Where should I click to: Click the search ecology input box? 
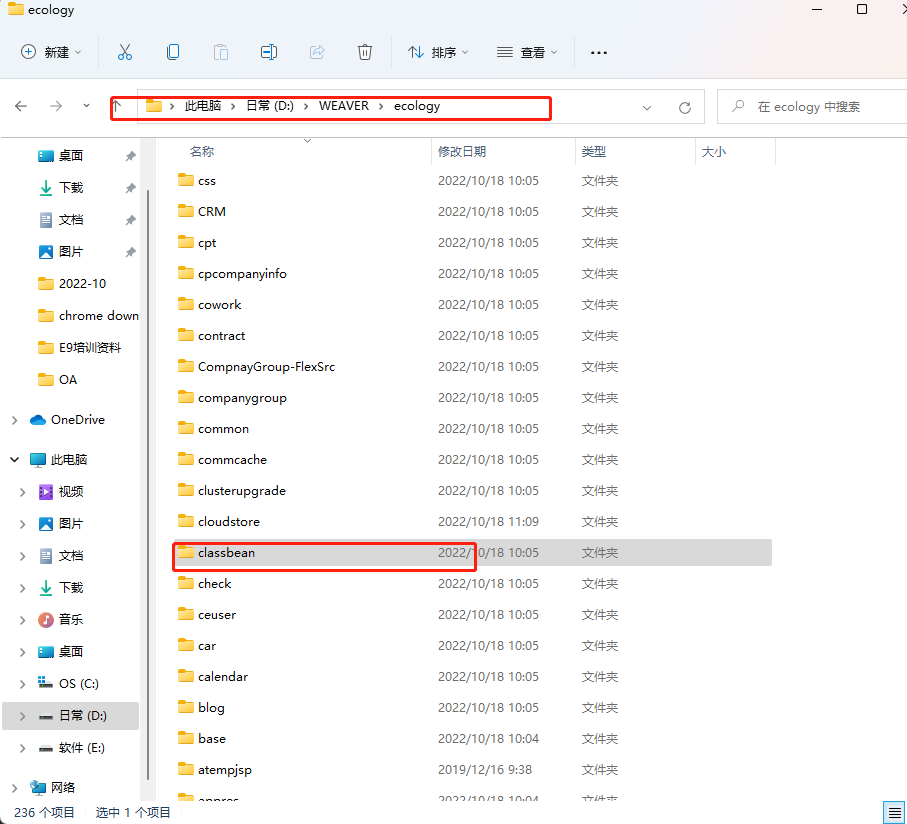tap(815, 107)
